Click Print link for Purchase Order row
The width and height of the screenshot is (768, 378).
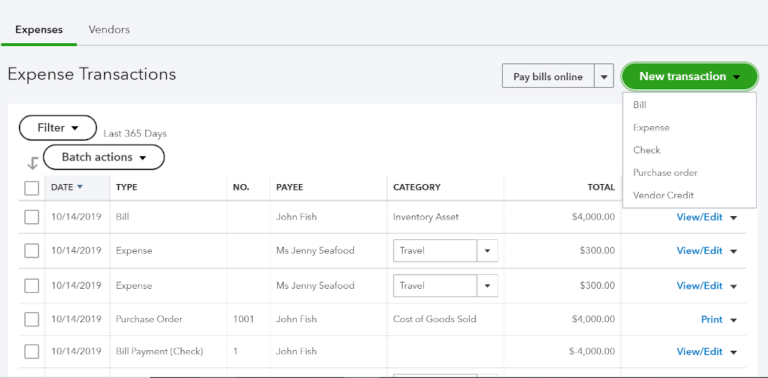712,319
